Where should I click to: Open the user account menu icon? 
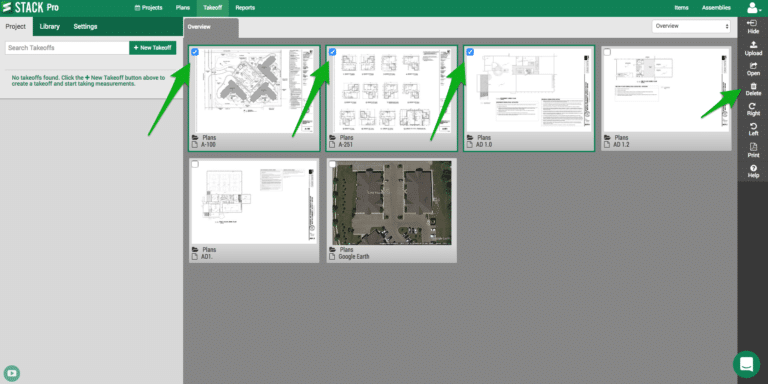753,8
